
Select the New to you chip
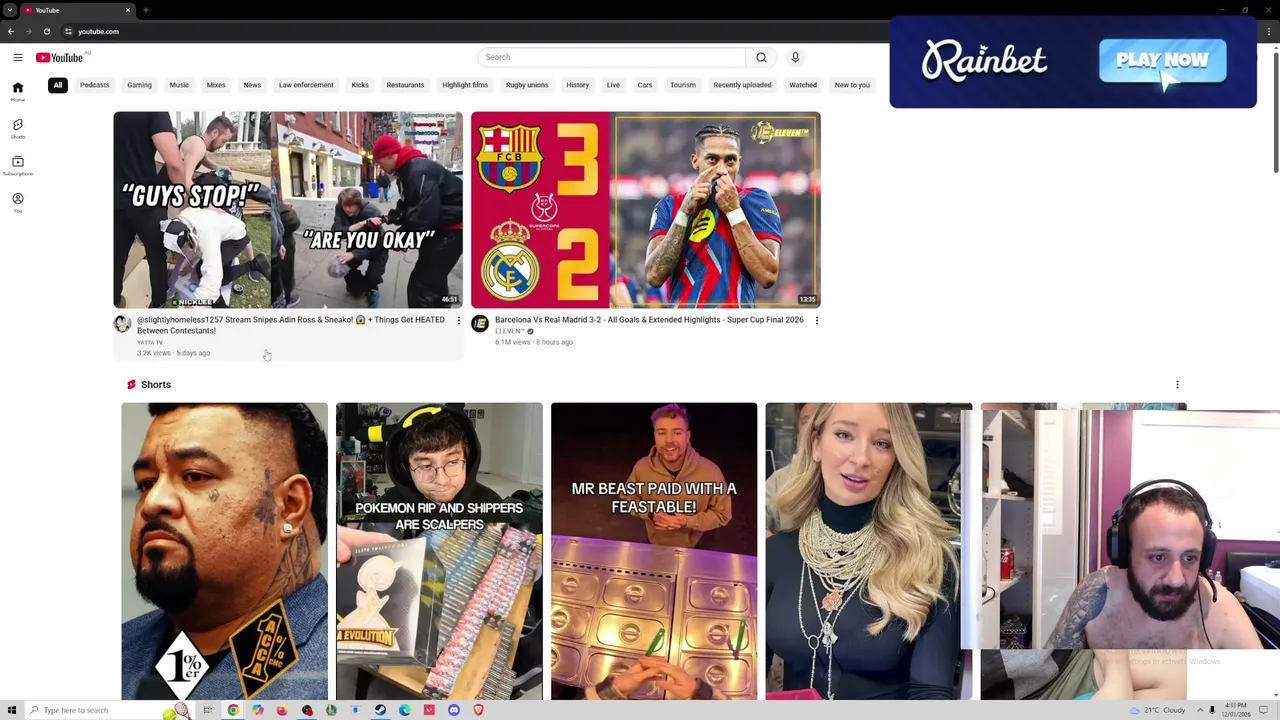click(852, 85)
